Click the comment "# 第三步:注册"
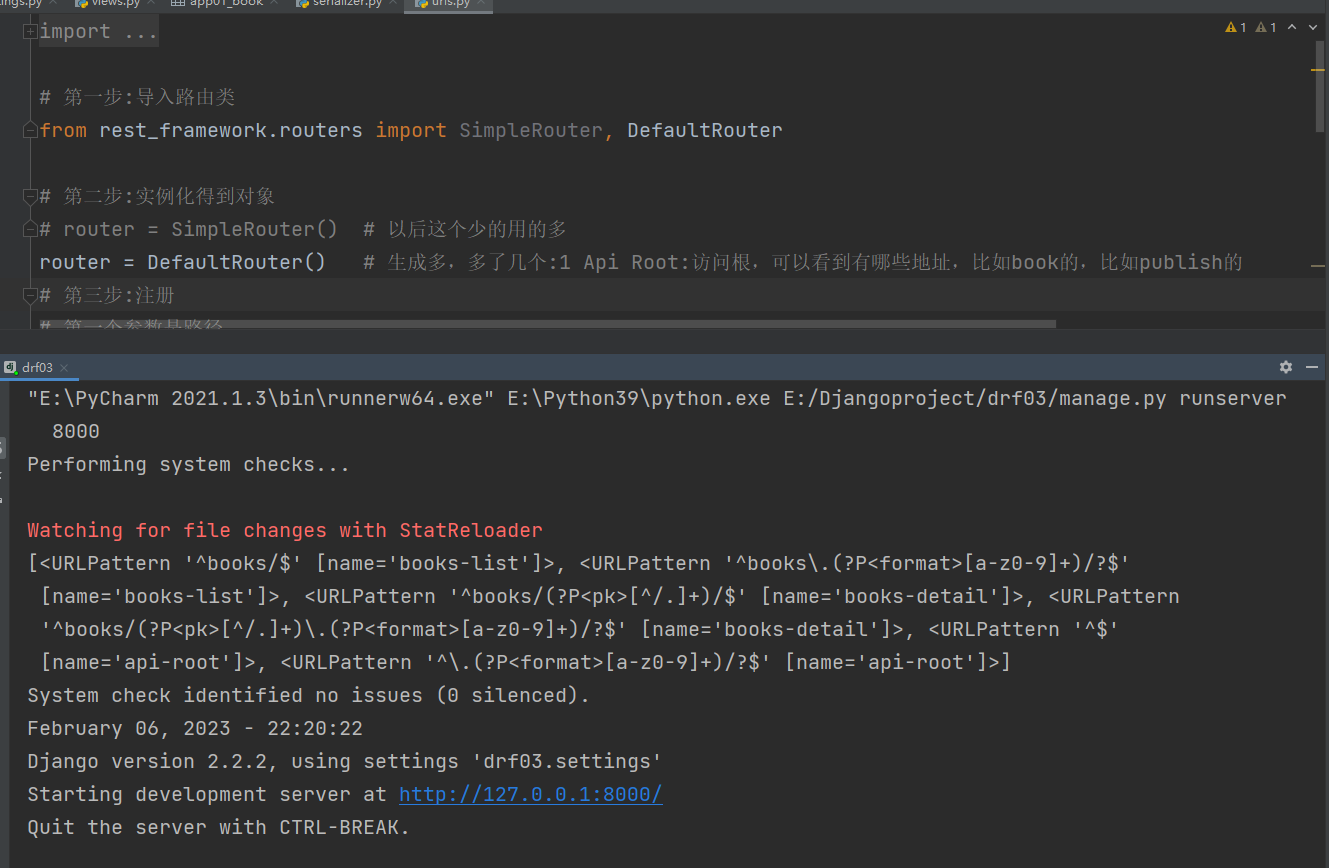This screenshot has height=868, width=1329. [x=108, y=296]
